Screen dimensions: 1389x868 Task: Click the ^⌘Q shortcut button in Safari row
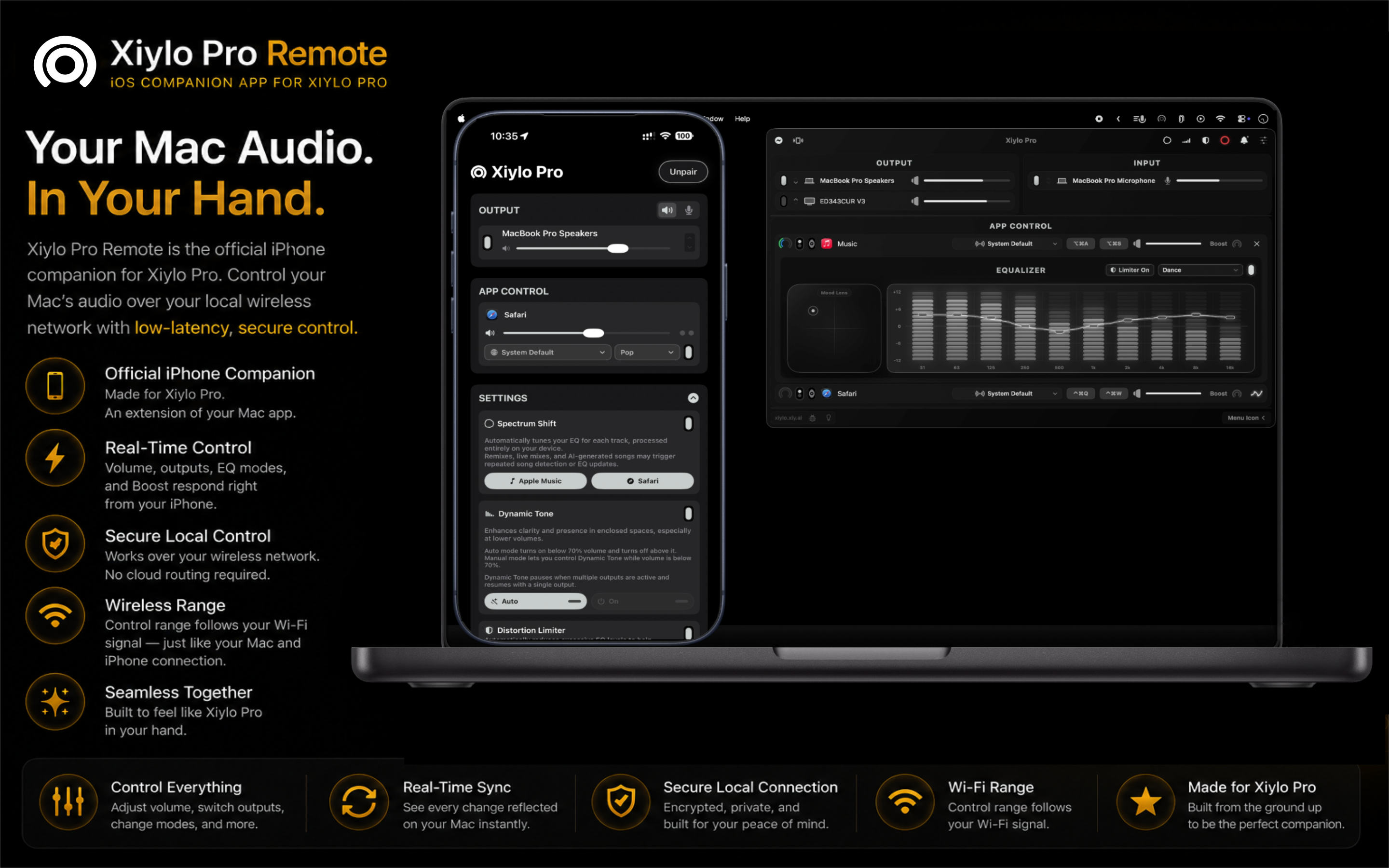(x=1080, y=394)
